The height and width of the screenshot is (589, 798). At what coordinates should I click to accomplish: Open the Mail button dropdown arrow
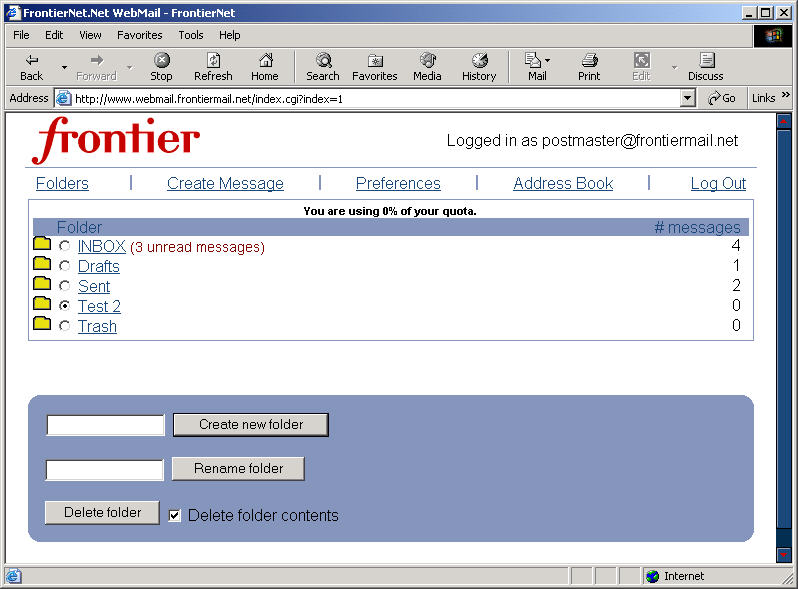coord(548,60)
